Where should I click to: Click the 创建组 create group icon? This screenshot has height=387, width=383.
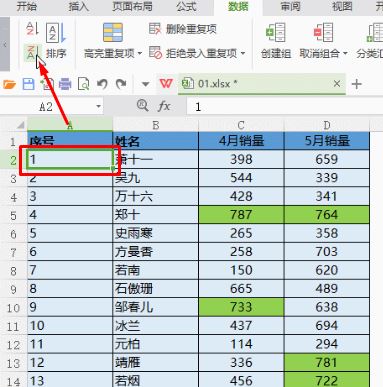(276, 32)
